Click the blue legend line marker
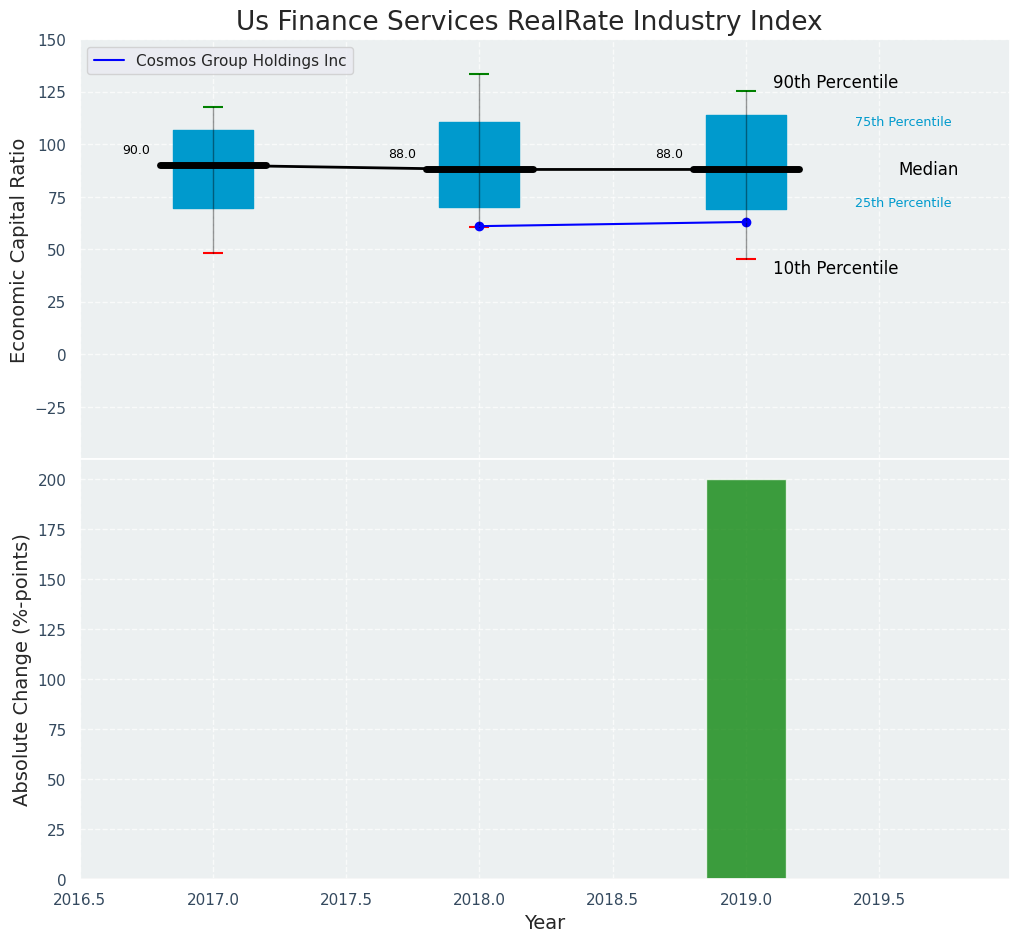 [110, 61]
